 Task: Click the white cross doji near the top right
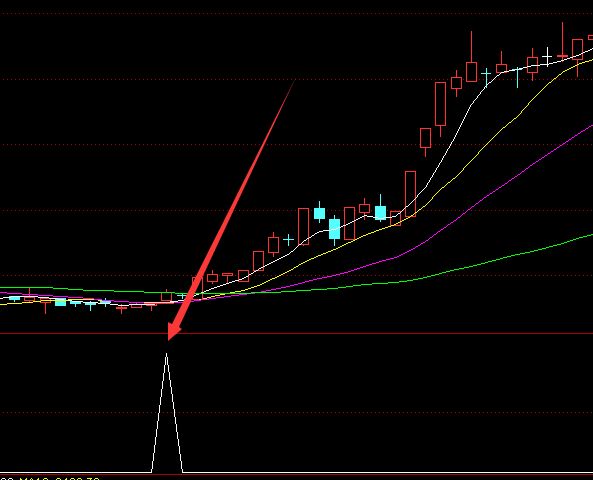tap(547, 57)
